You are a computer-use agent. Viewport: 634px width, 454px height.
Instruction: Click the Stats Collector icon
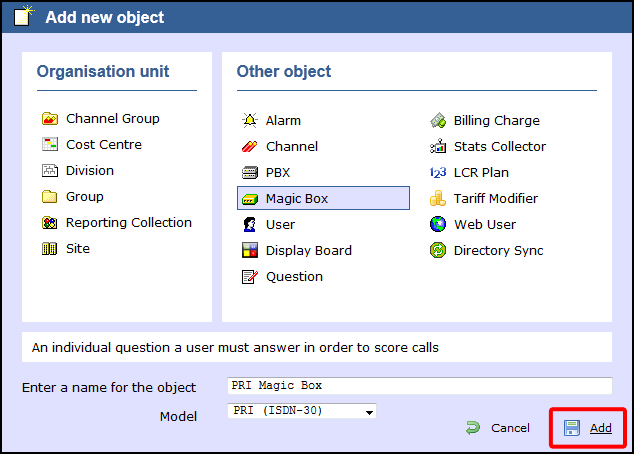[438, 146]
